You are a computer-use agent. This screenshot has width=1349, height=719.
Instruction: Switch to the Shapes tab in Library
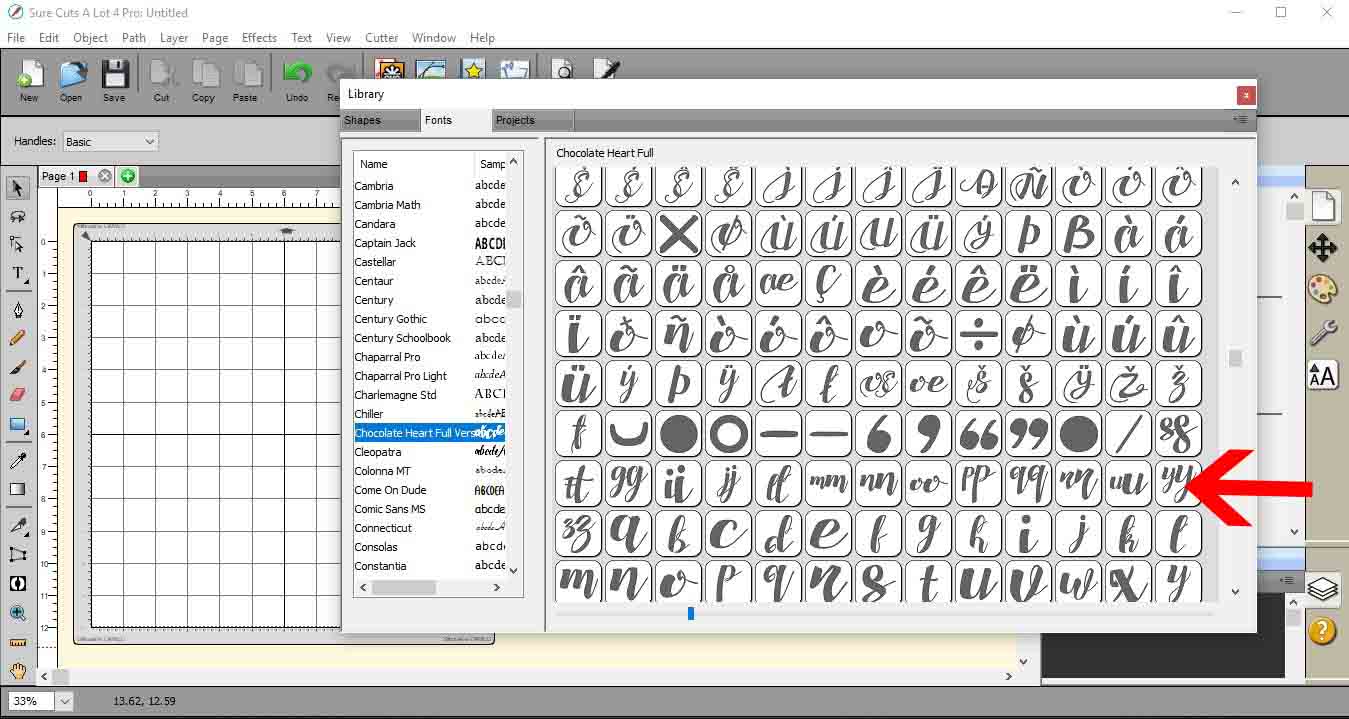click(380, 120)
